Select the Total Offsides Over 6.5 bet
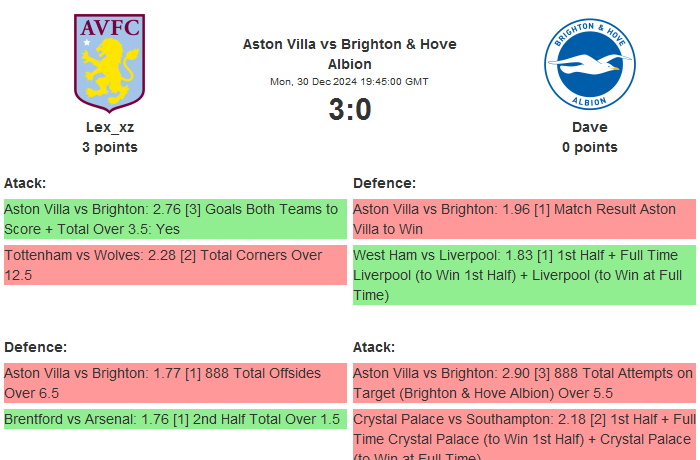The height and width of the screenshot is (460, 700). tap(175, 383)
